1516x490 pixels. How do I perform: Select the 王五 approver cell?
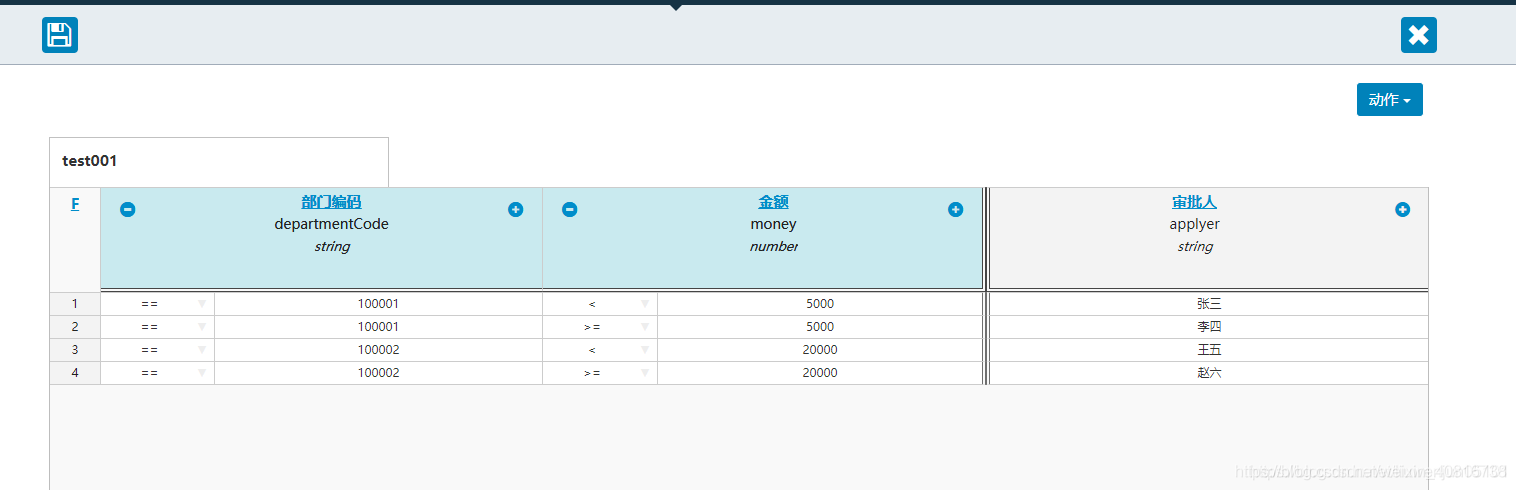pos(1208,350)
